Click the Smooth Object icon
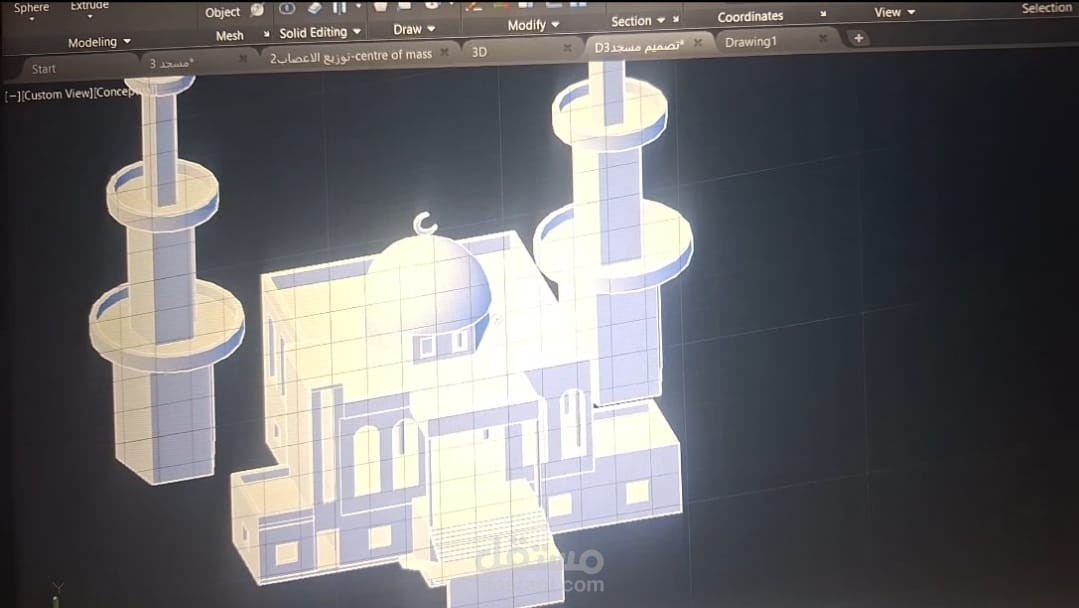Image resolution: width=1079 pixels, height=608 pixels. [257, 10]
